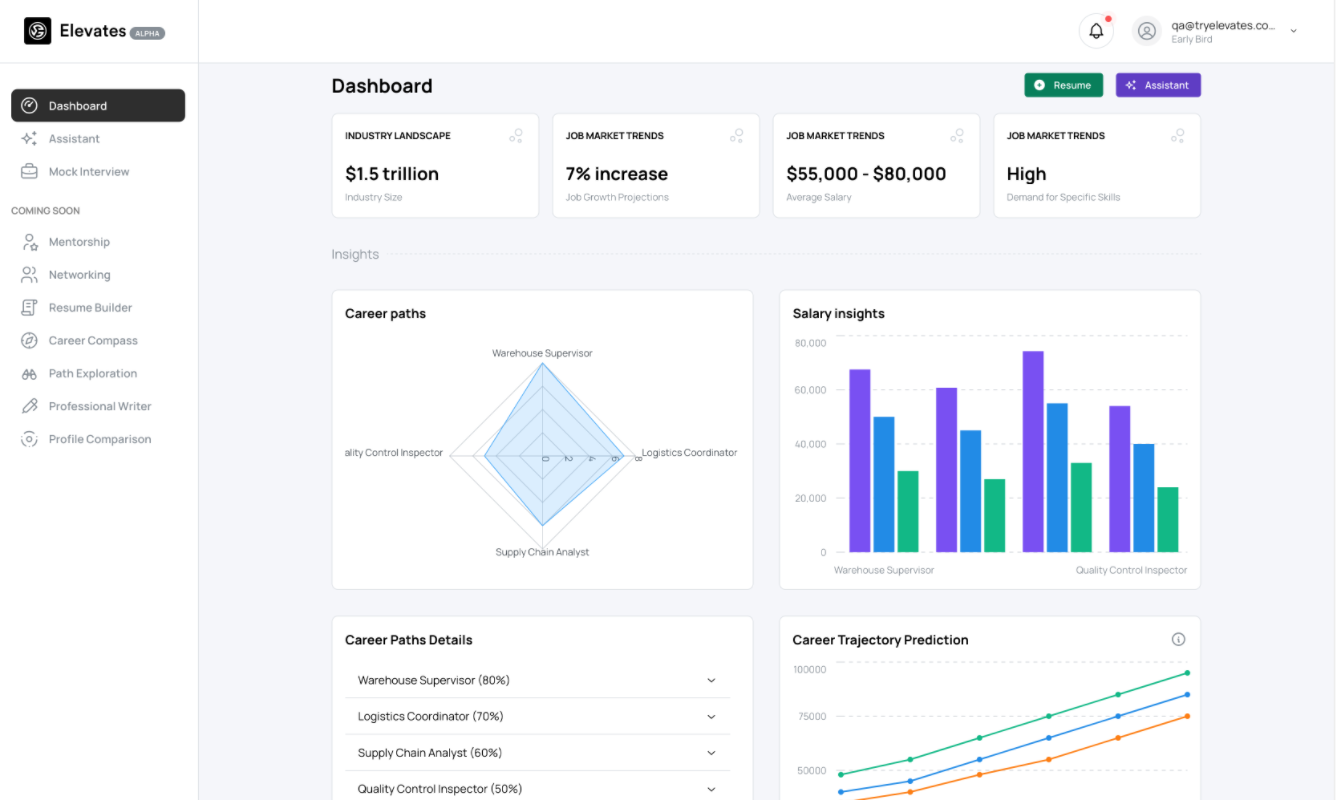The image size is (1336, 800).
Task: Click the Mentorship person-star icon
Action: tap(29, 242)
